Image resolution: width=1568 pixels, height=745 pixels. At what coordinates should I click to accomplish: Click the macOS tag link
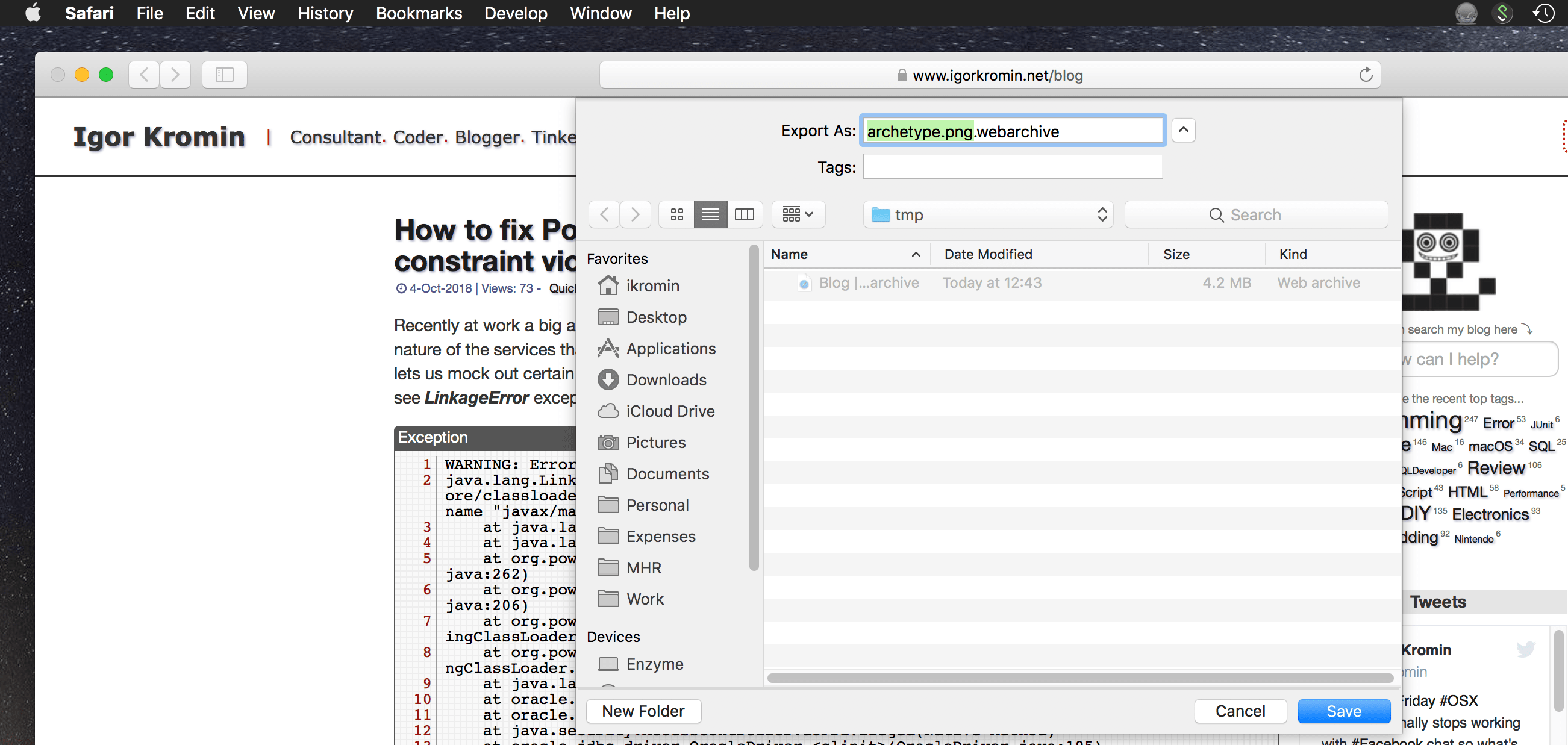1490,446
